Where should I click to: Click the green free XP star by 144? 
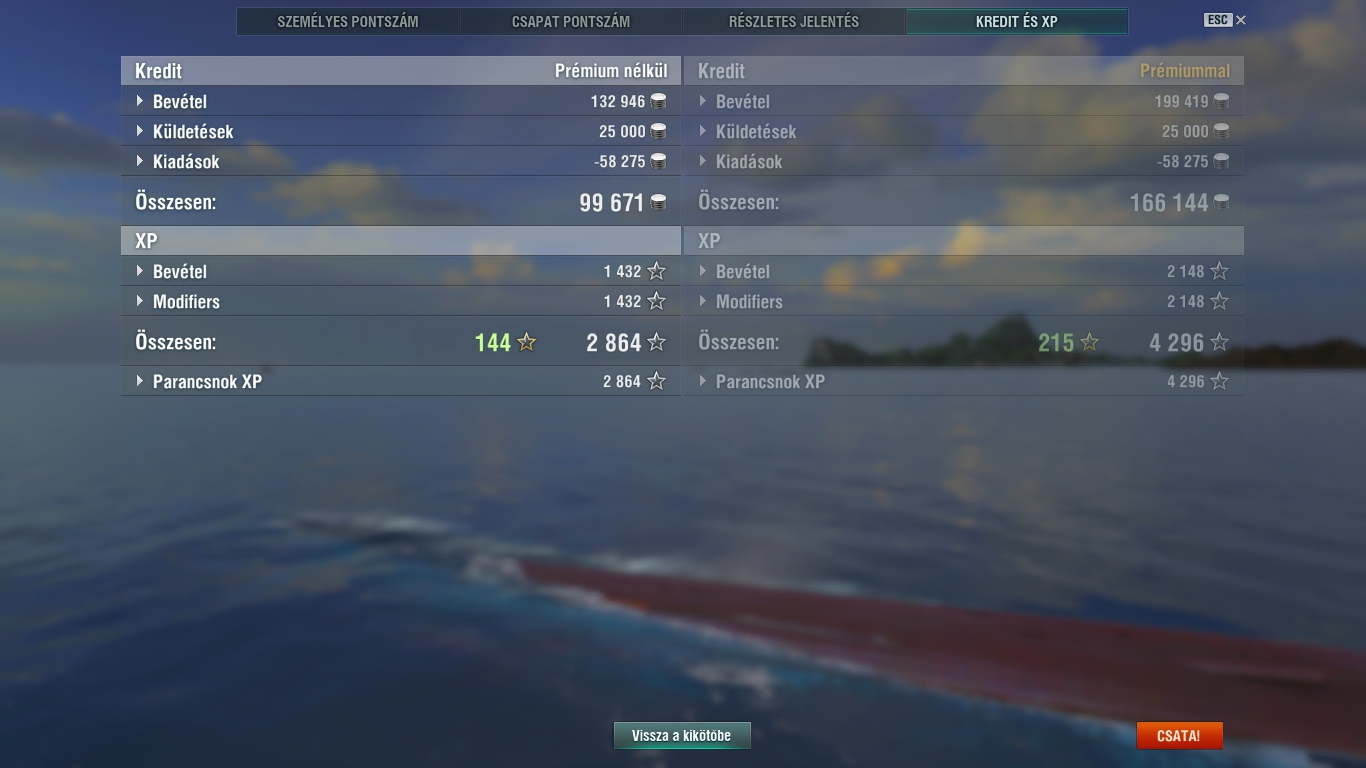(527, 343)
